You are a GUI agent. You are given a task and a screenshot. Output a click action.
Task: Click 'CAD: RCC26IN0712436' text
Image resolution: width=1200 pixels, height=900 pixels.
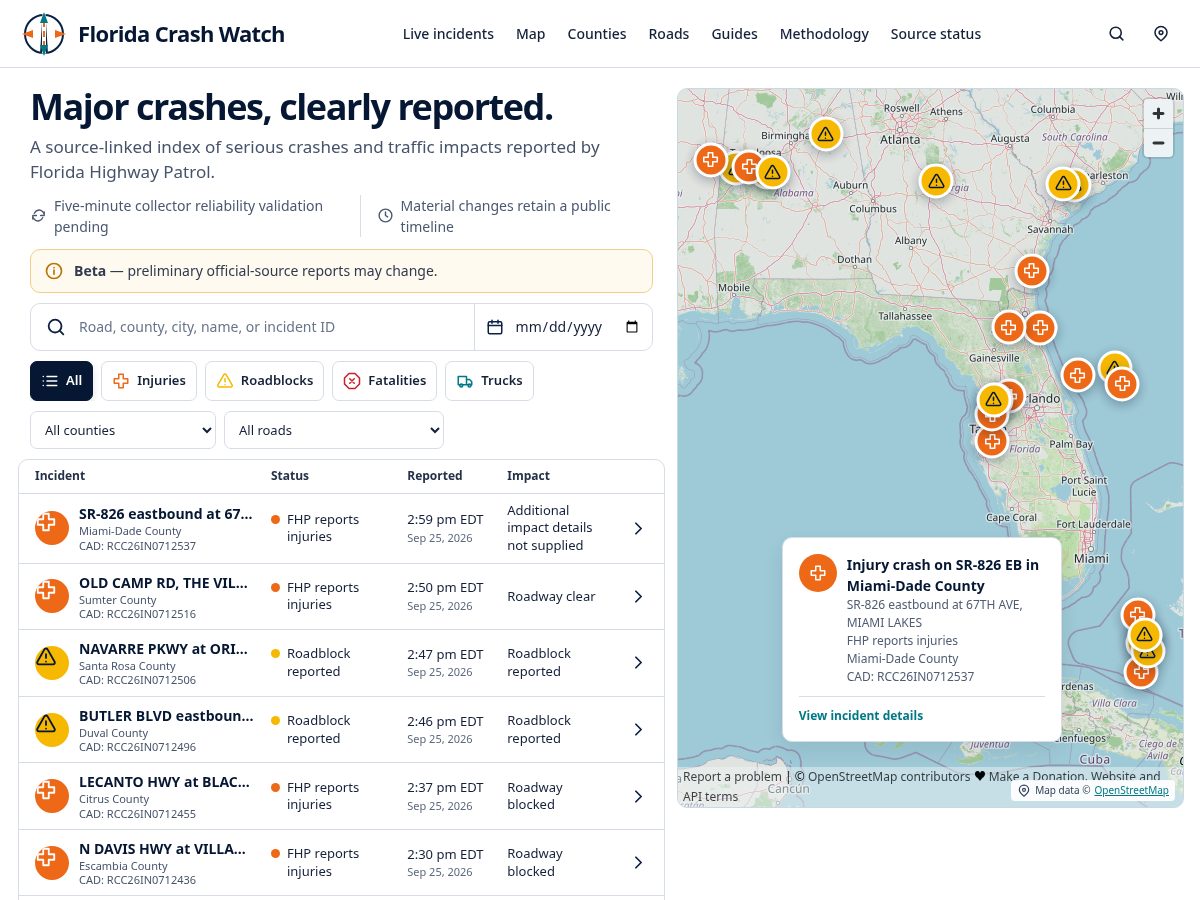click(137, 880)
